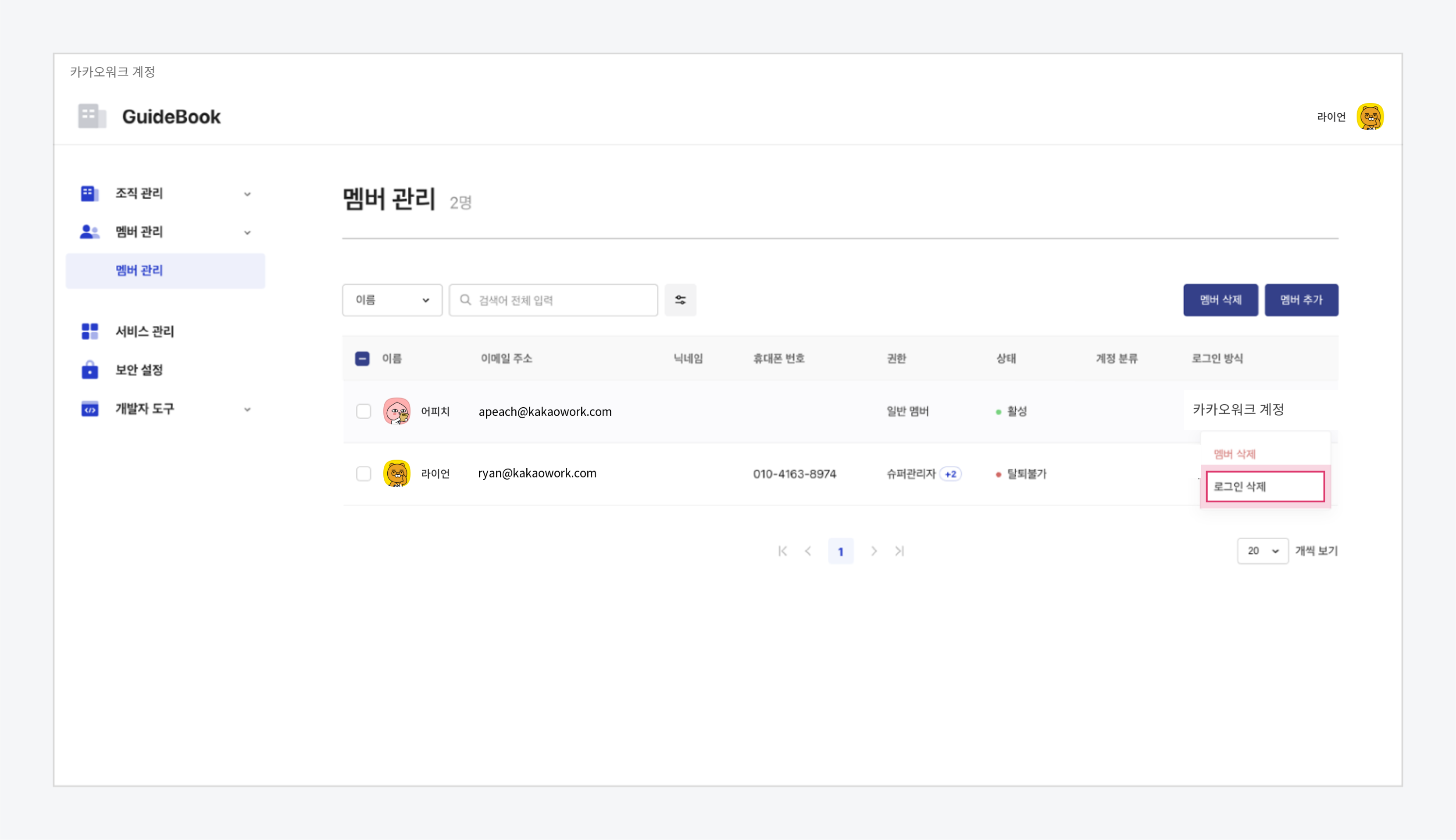Click the +2 roles badge for 라이언
Image resolution: width=1456 pixels, height=840 pixels.
[950, 474]
